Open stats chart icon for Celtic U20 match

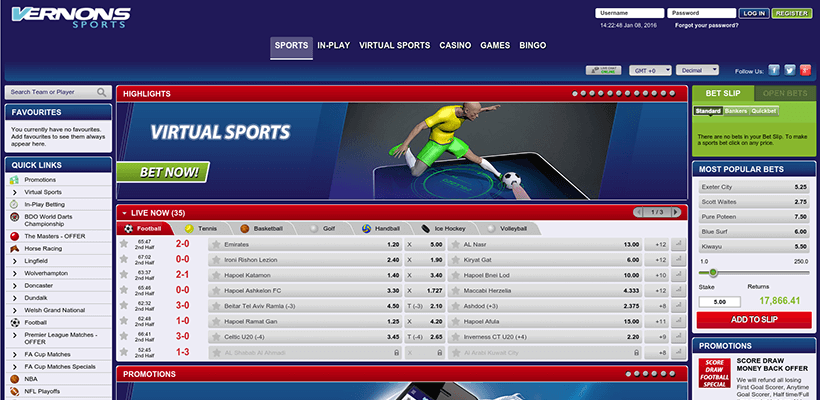tap(678, 337)
